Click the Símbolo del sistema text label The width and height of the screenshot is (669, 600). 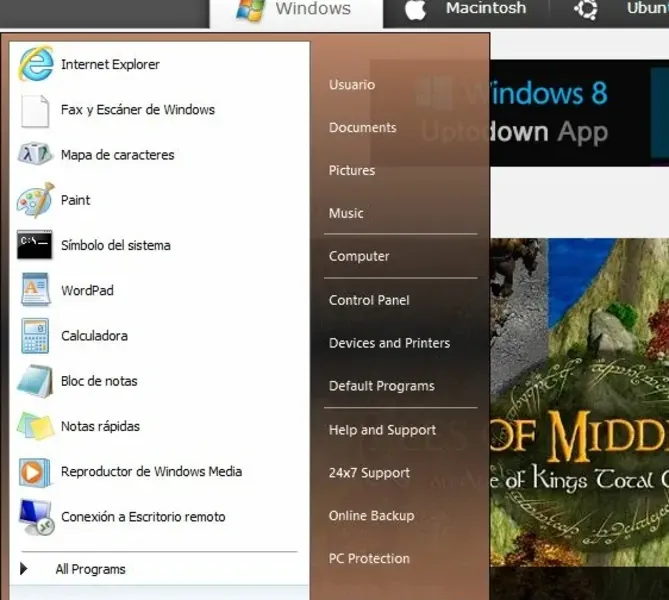pyautogui.click(x=116, y=245)
